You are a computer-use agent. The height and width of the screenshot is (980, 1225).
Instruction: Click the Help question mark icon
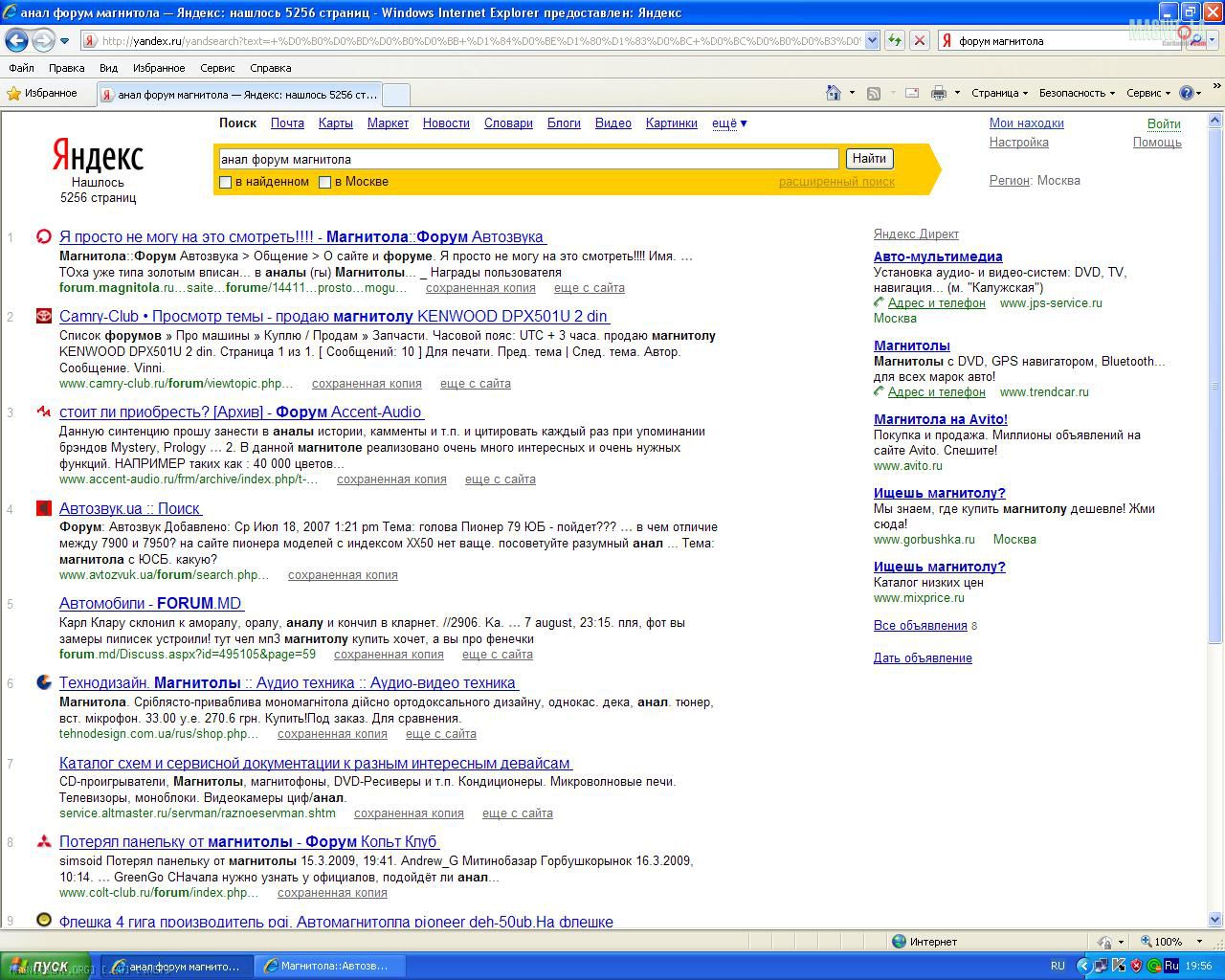tap(1187, 93)
